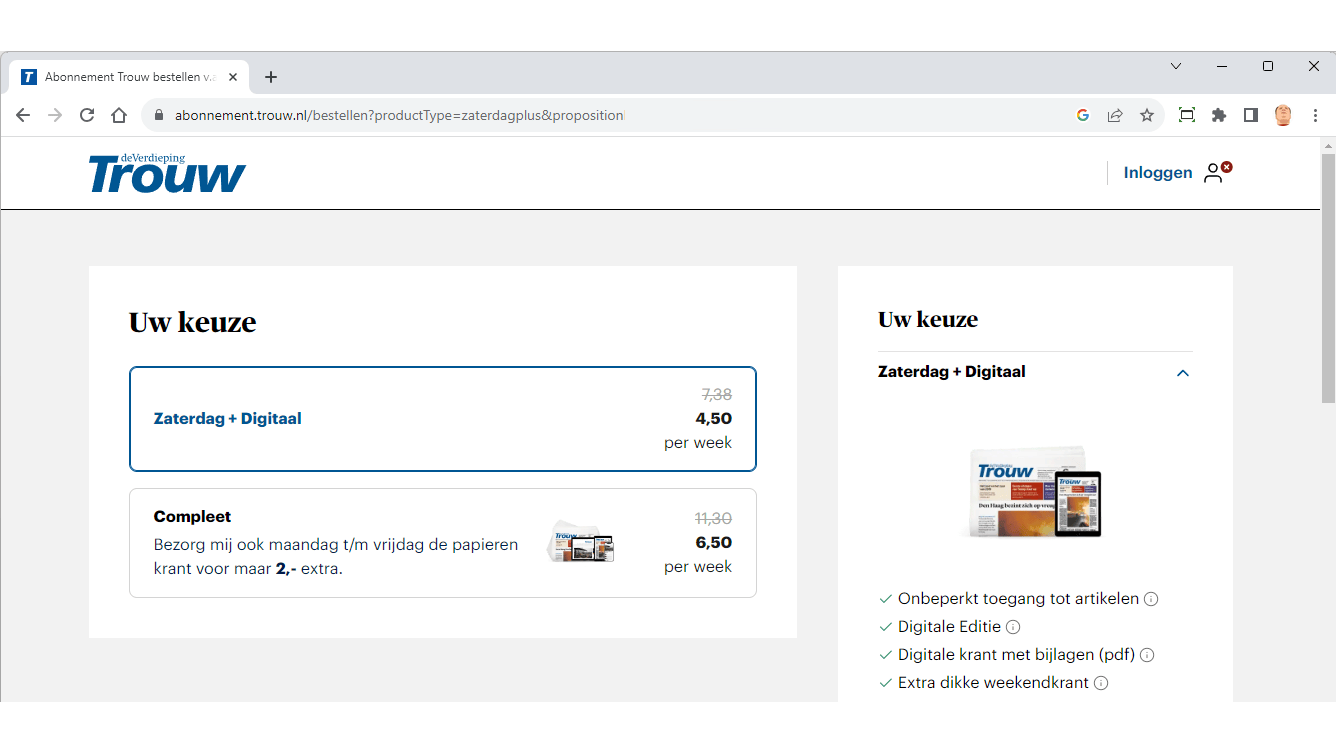Show info for Extra dikke weekendkrant
Image resolution: width=1336 pixels, height=752 pixels.
[1101, 683]
